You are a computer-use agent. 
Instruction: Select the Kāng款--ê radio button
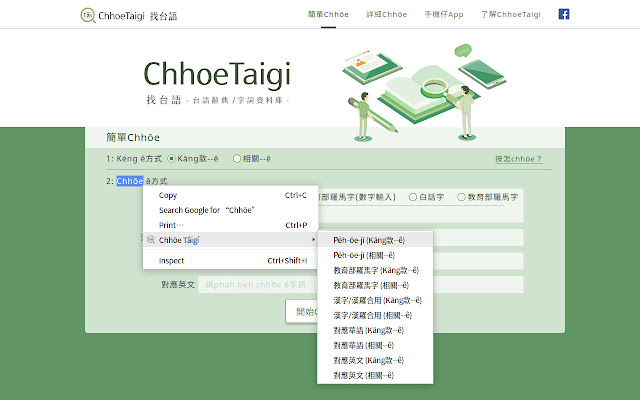point(171,158)
